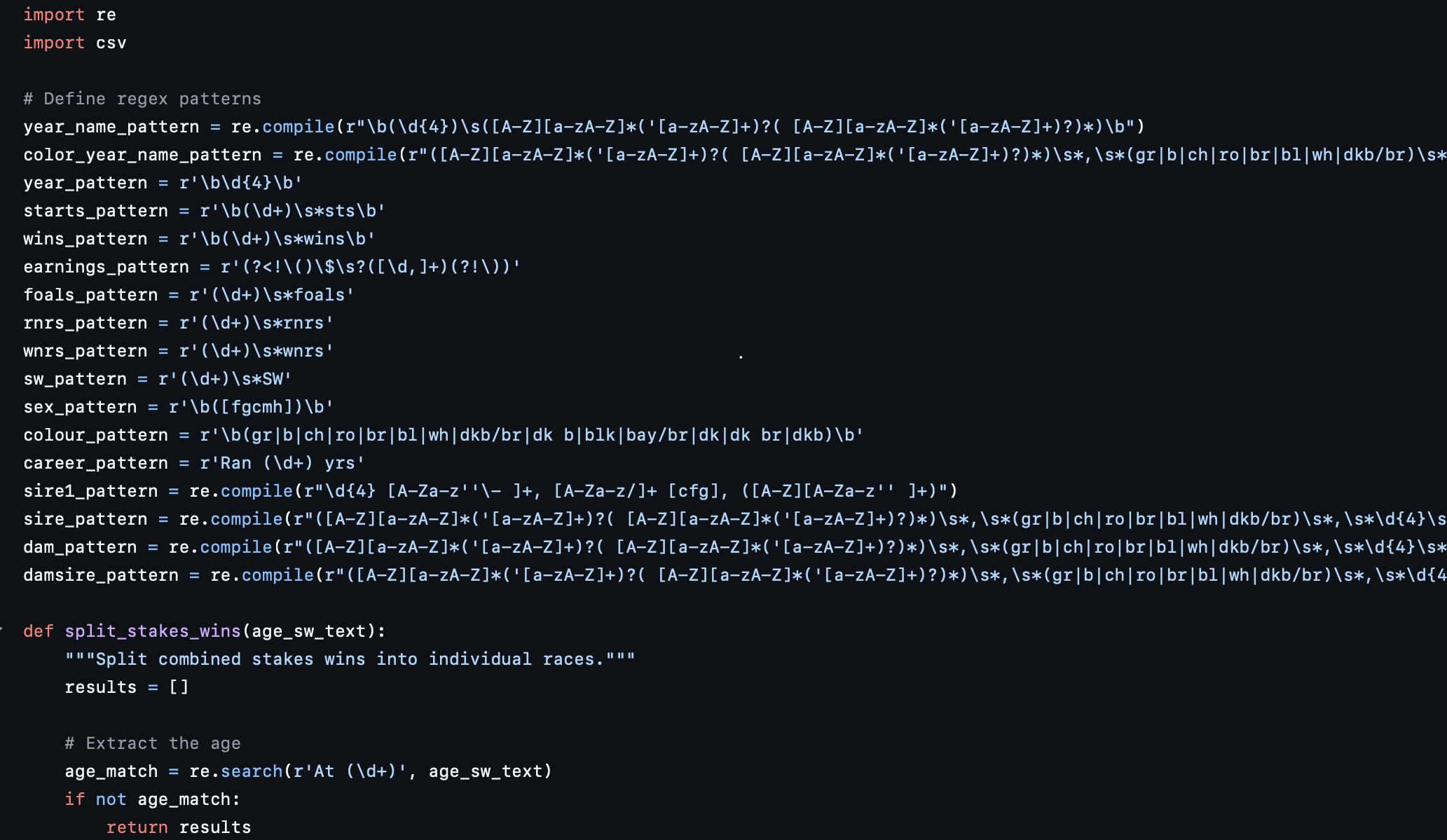Click the sex_pattern regex string

click(251, 407)
